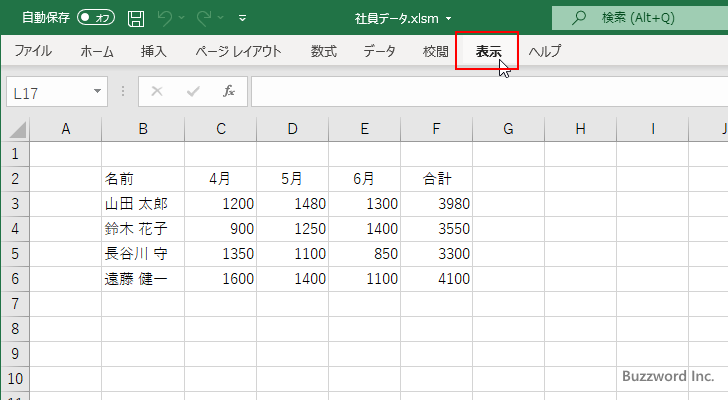The height and width of the screenshot is (400, 728).
Task: Open the ヘルプ tab
Action: 545,51
